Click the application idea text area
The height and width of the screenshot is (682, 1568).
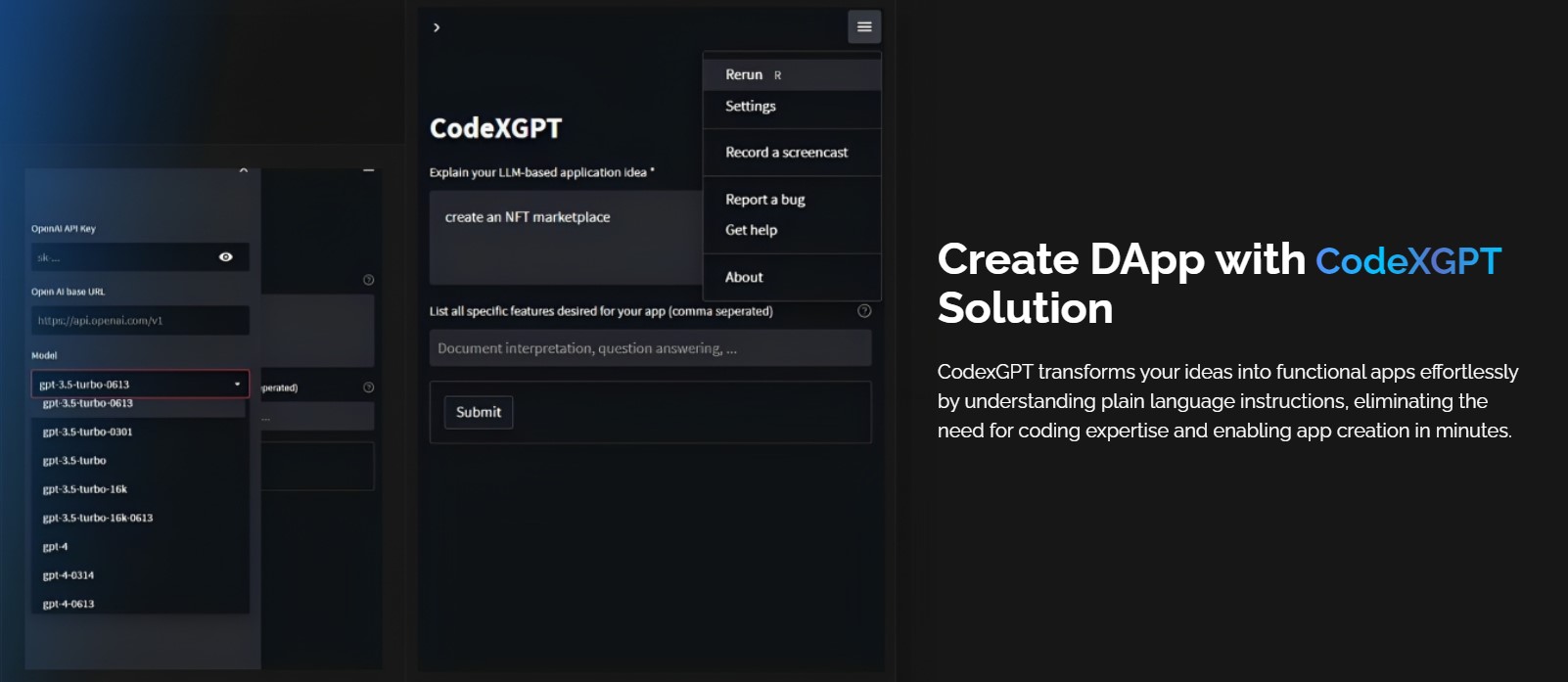tap(566, 238)
